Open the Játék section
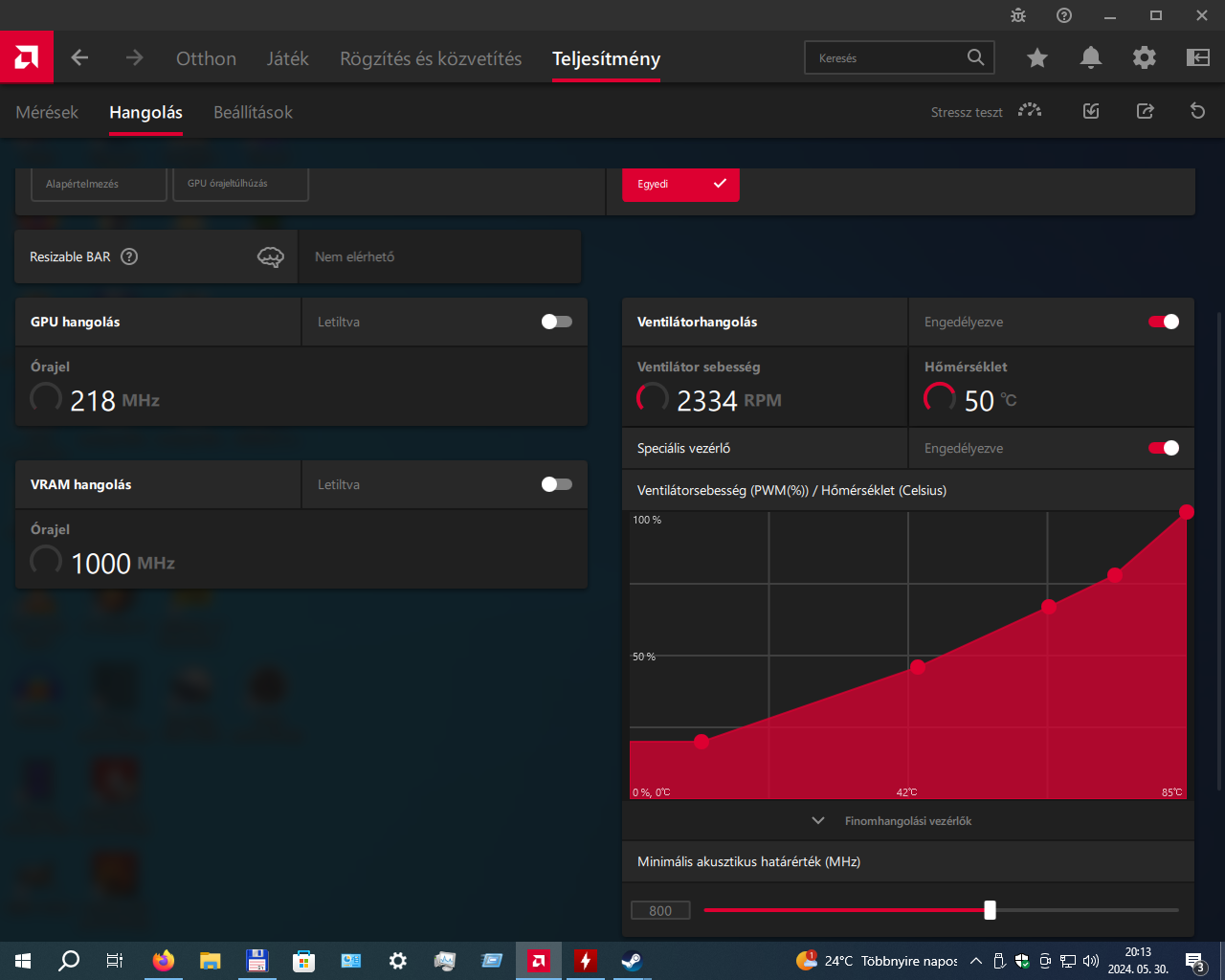 [x=288, y=58]
